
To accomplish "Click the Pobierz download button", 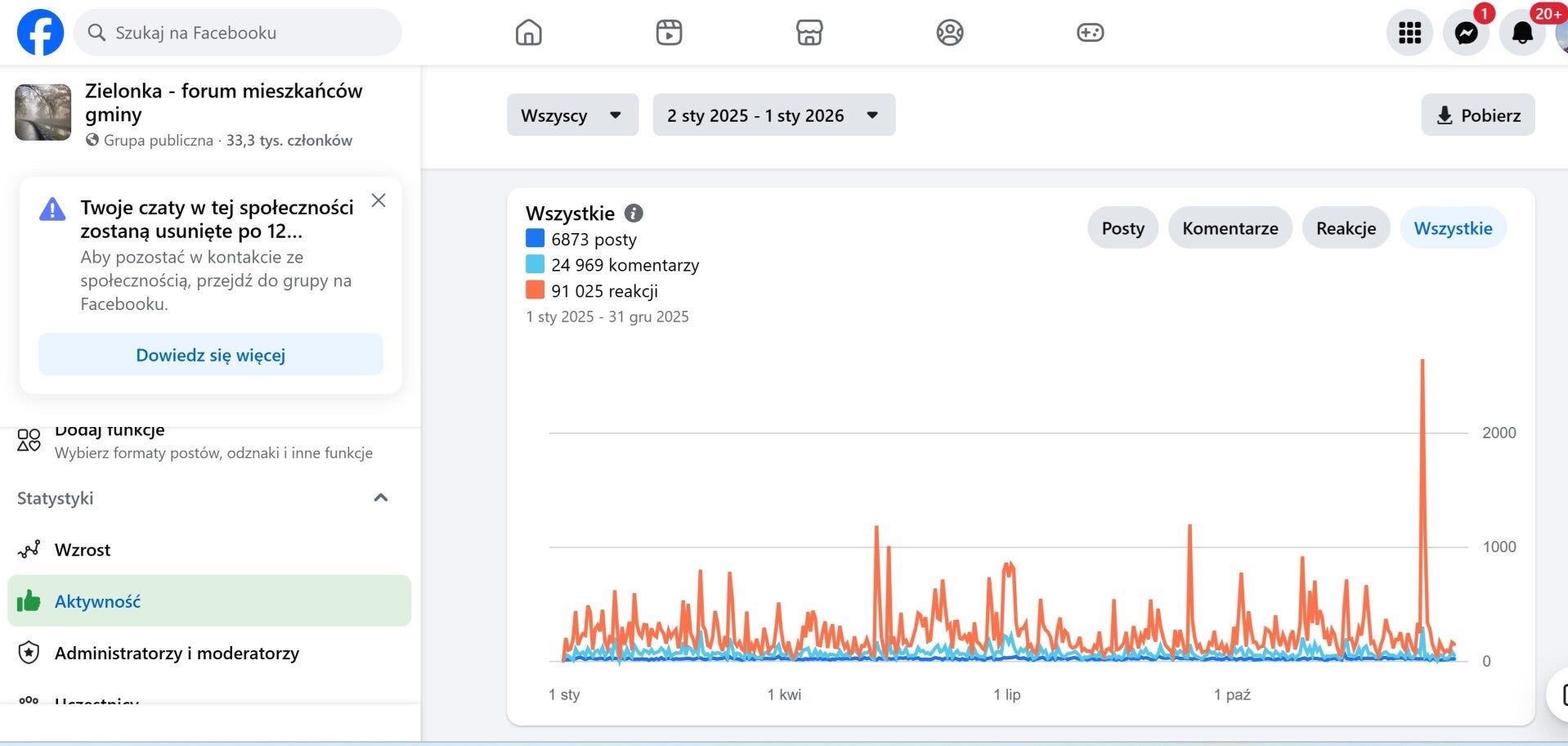I will tap(1477, 115).
